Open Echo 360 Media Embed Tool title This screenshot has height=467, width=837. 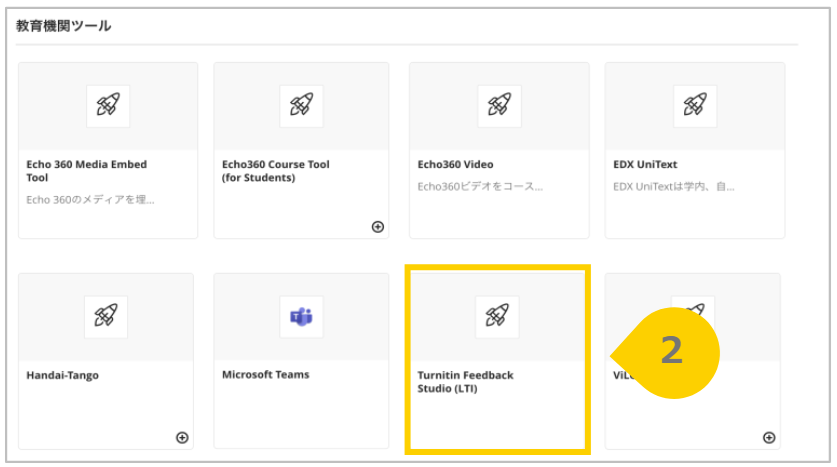click(x=86, y=171)
